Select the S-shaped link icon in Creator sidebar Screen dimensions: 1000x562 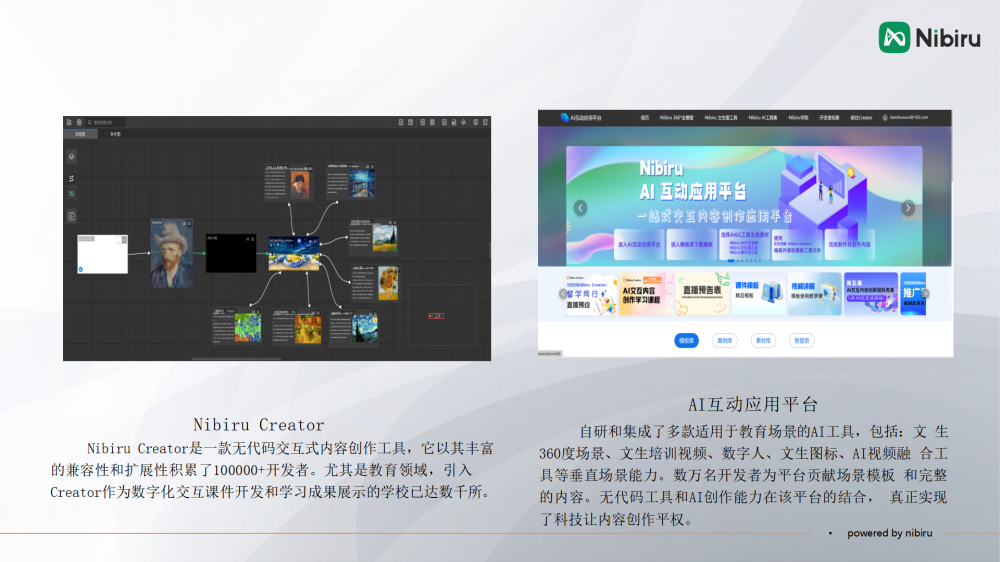coord(71,179)
